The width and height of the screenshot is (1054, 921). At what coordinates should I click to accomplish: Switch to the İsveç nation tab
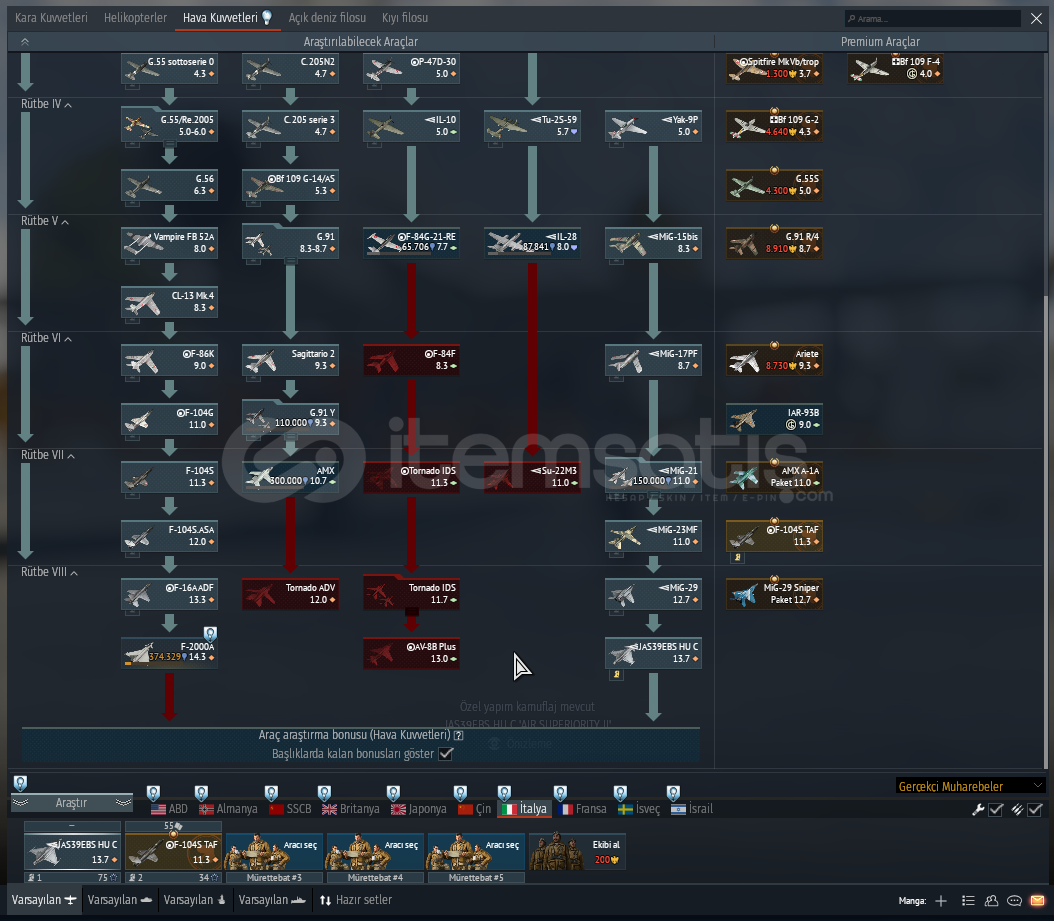[x=639, y=809]
